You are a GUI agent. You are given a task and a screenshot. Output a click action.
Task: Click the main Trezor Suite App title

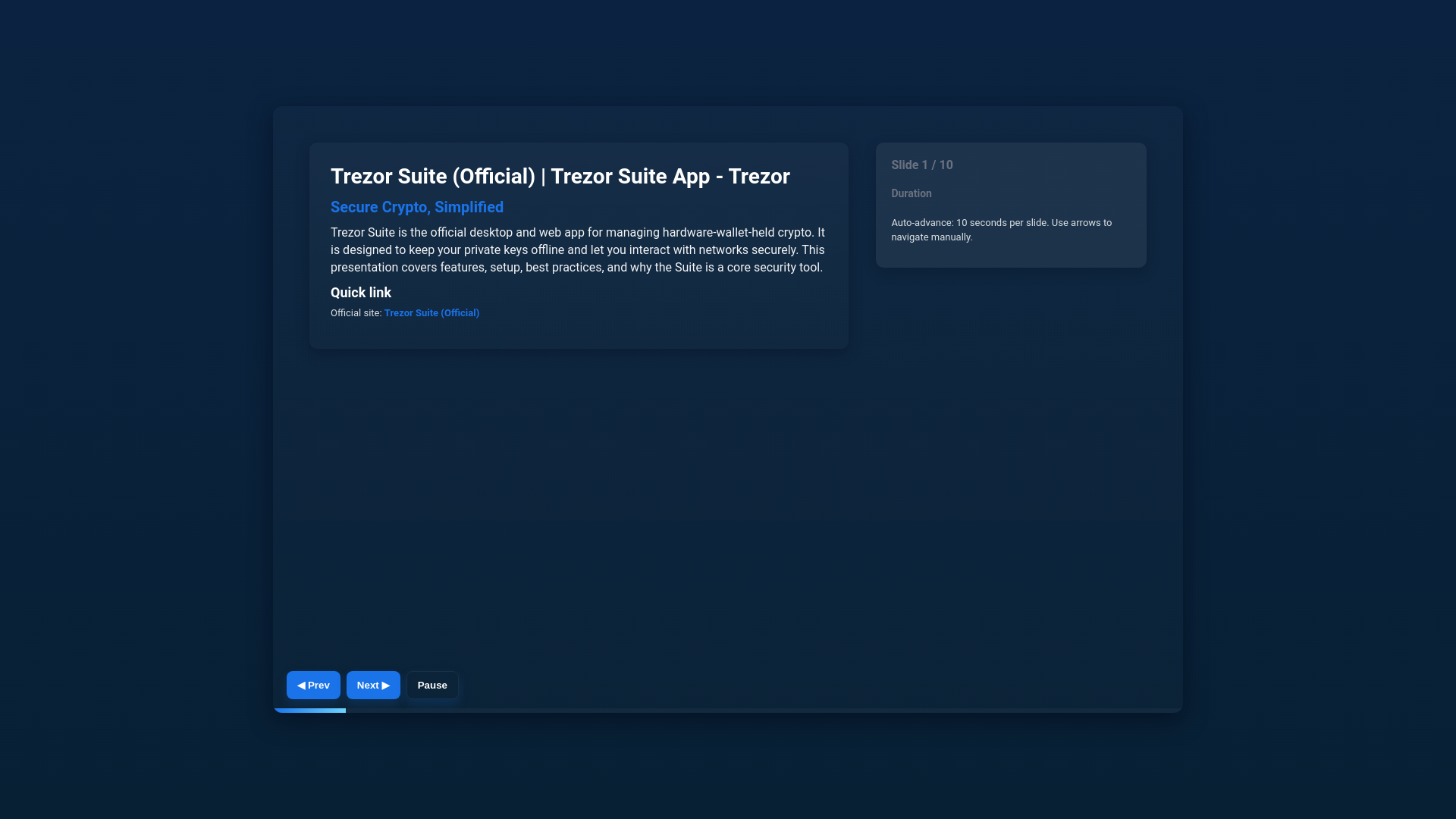coord(560,176)
